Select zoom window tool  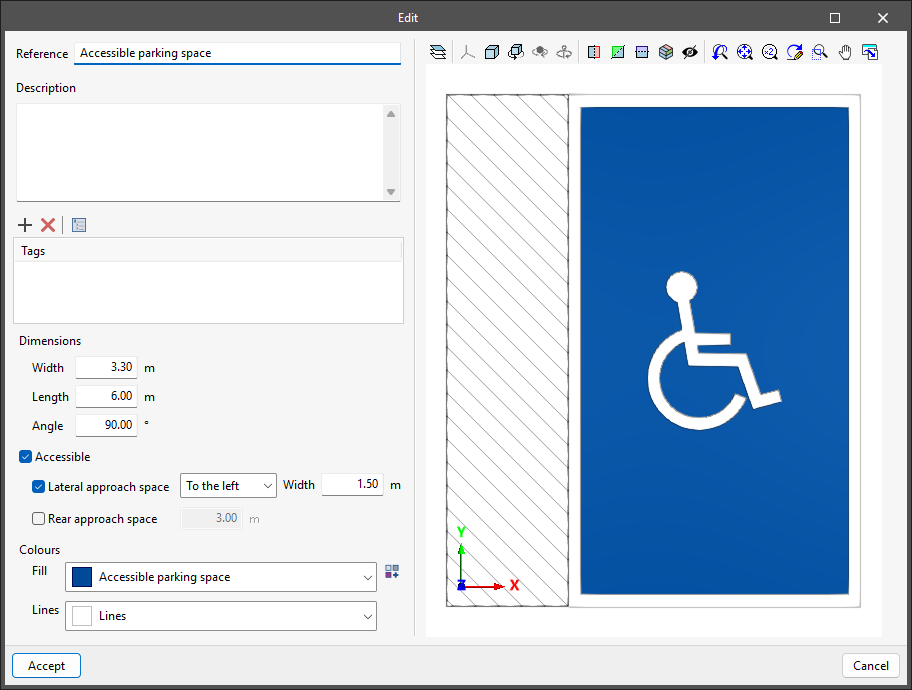point(820,52)
